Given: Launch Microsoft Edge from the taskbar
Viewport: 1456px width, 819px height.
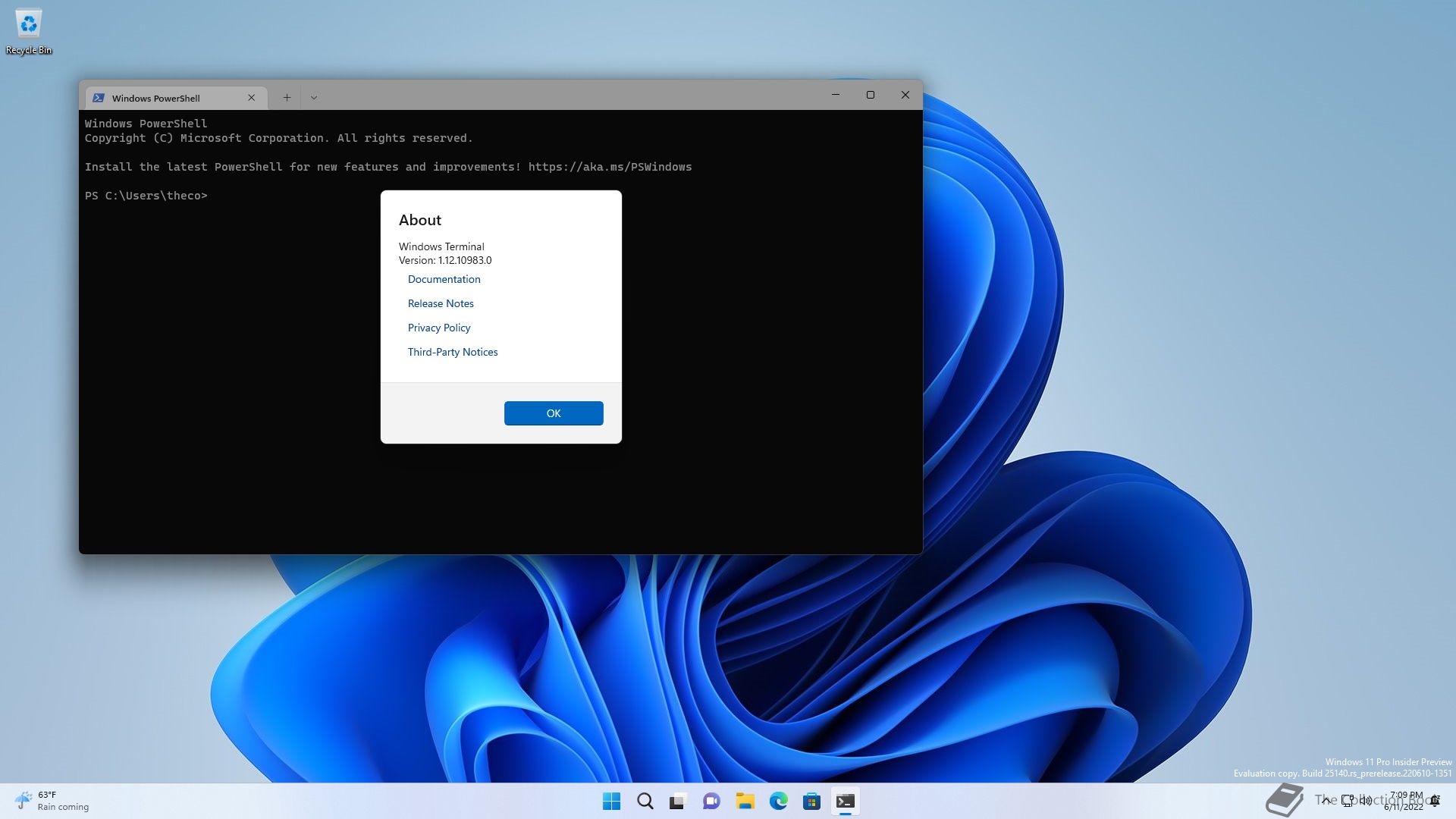Looking at the screenshot, I should pyautogui.click(x=778, y=801).
